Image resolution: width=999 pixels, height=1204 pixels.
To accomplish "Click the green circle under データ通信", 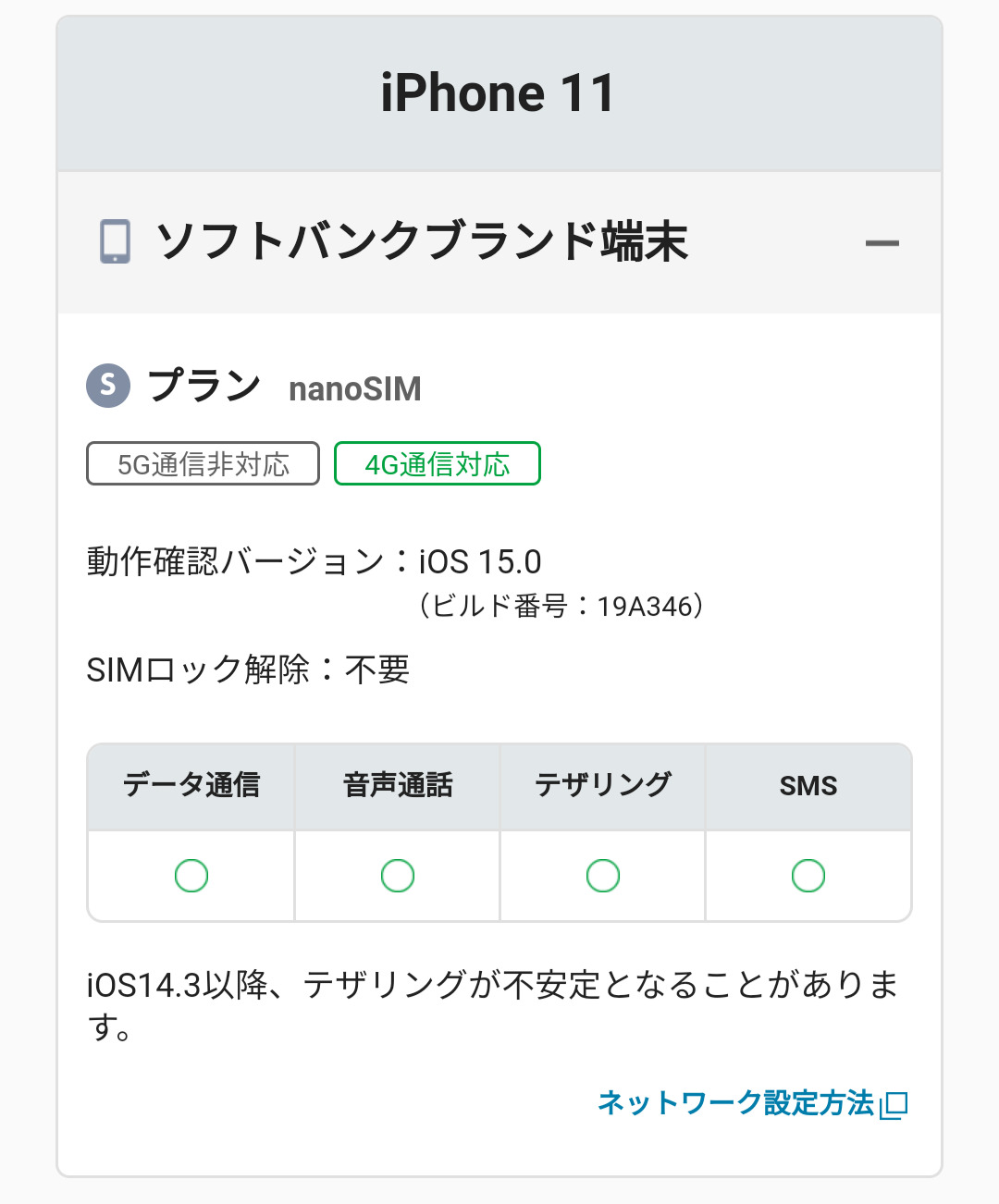I will (191, 875).
